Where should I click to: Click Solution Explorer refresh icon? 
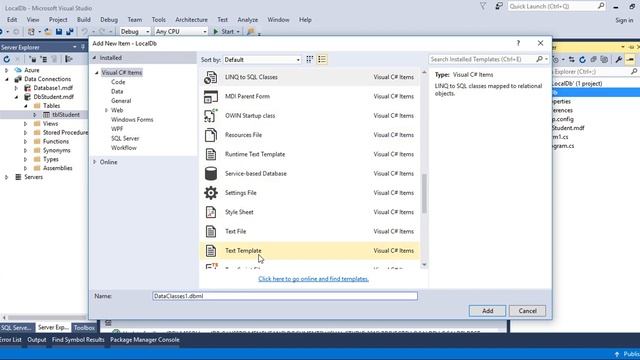pyautogui.click(x=582, y=60)
